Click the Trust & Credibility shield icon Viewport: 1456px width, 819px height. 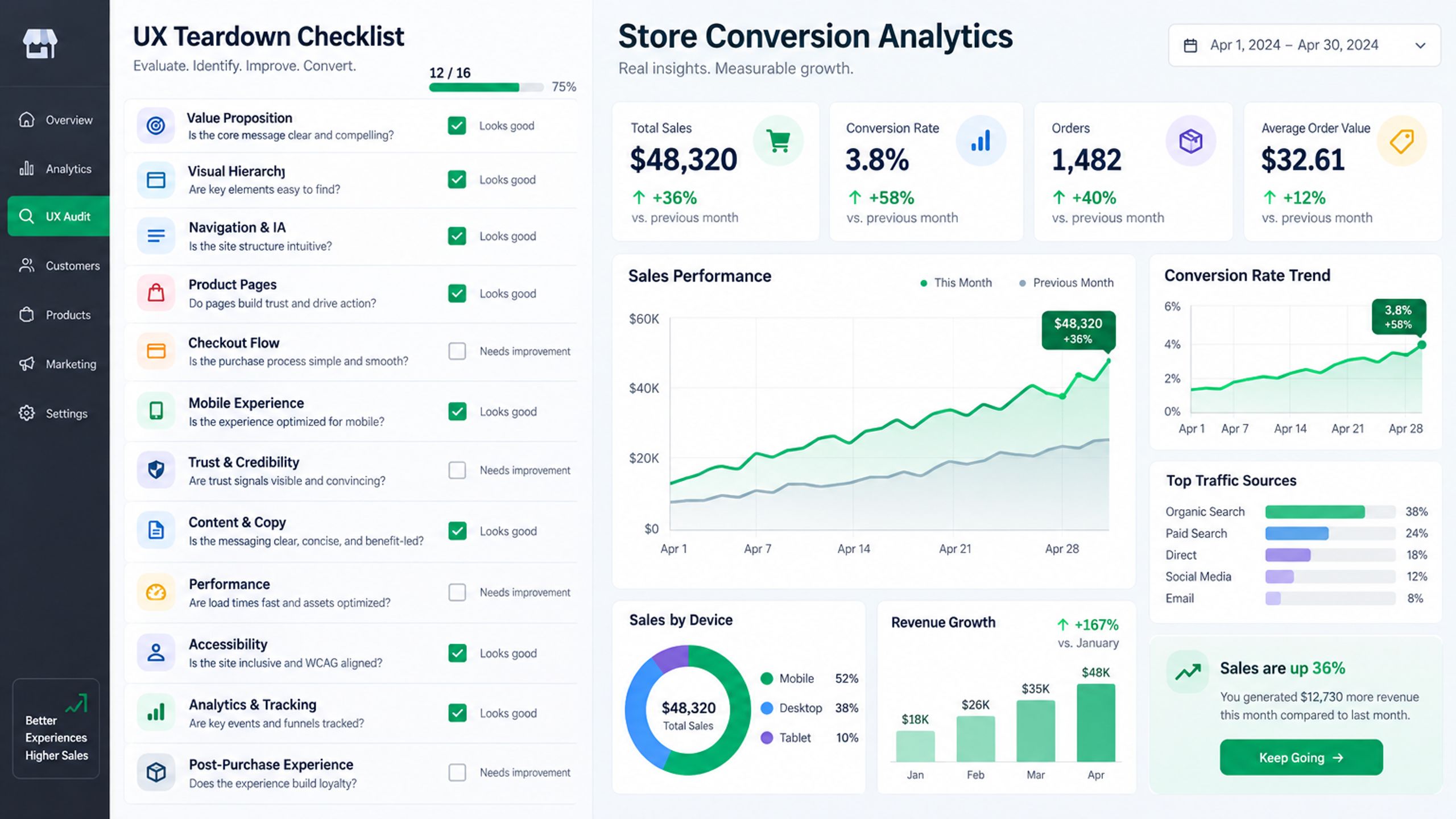click(x=156, y=470)
